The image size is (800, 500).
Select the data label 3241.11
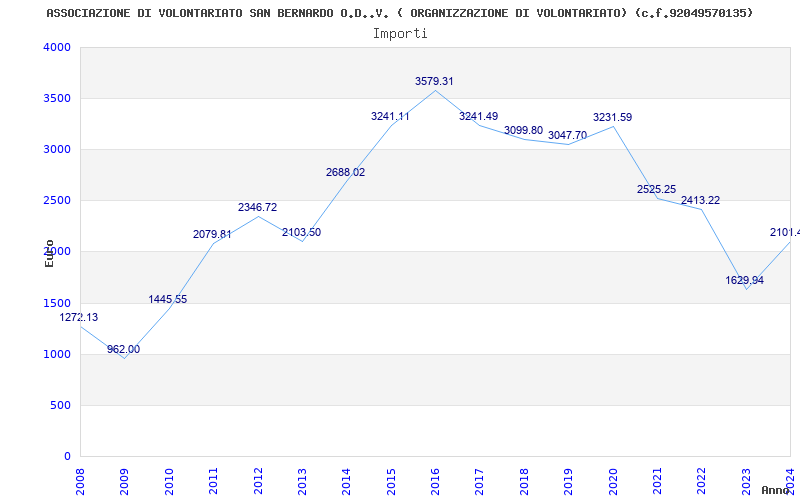point(390,116)
